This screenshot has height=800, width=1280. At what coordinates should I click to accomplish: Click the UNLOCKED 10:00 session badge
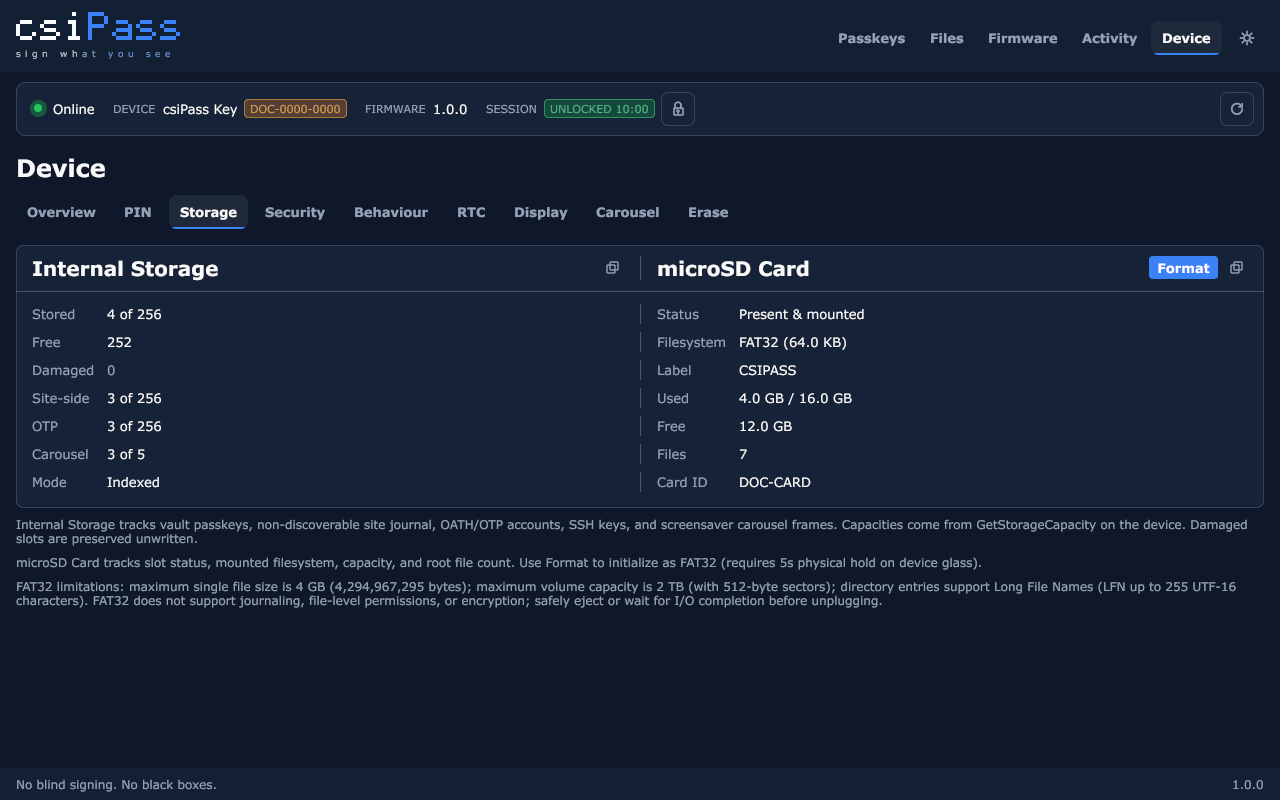tap(599, 109)
